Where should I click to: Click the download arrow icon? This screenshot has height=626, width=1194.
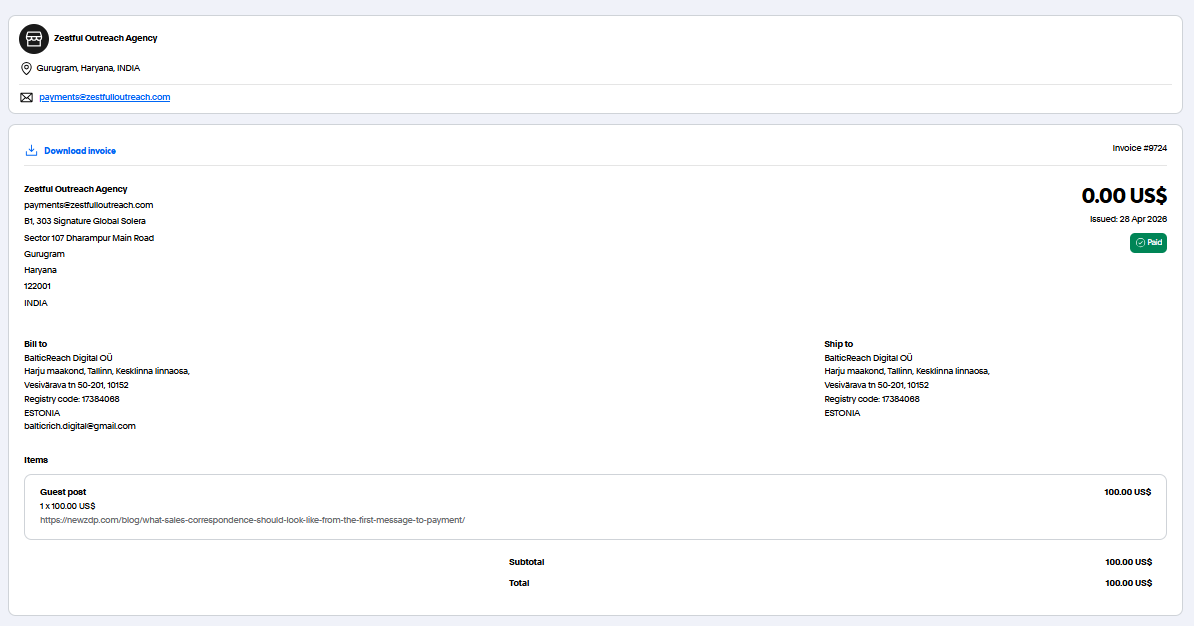click(31, 151)
